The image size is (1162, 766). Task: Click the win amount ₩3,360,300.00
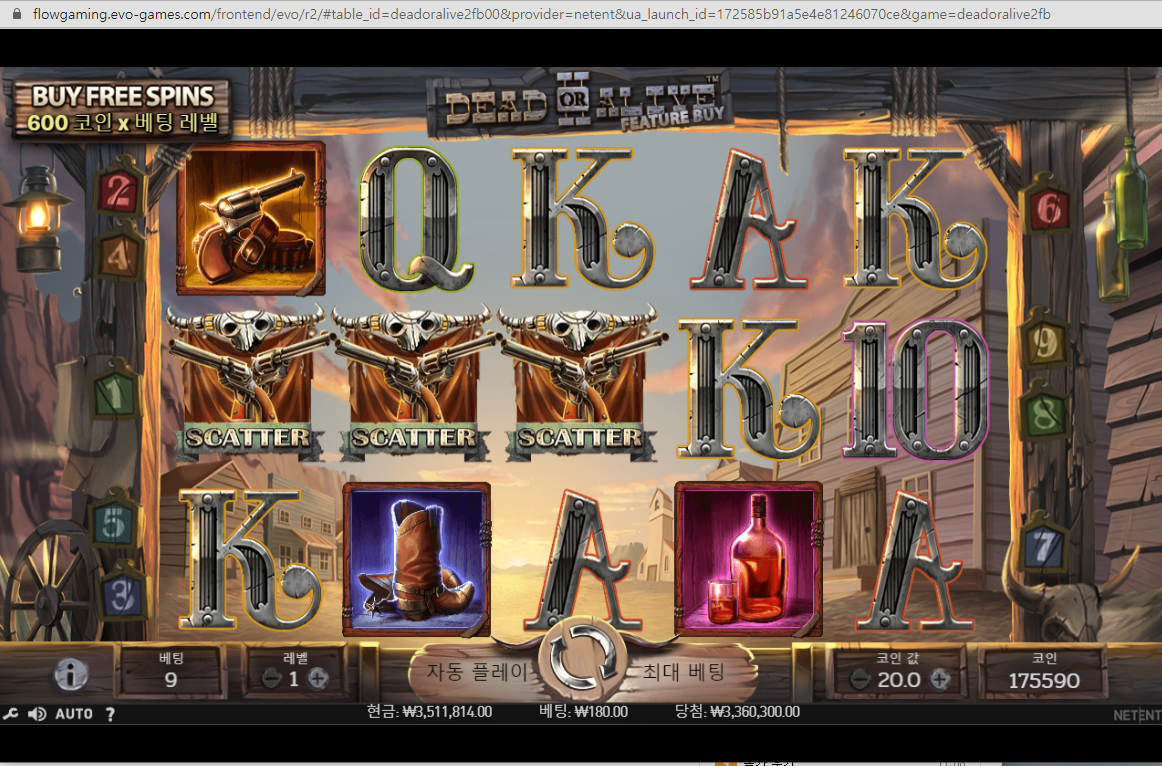point(737,712)
